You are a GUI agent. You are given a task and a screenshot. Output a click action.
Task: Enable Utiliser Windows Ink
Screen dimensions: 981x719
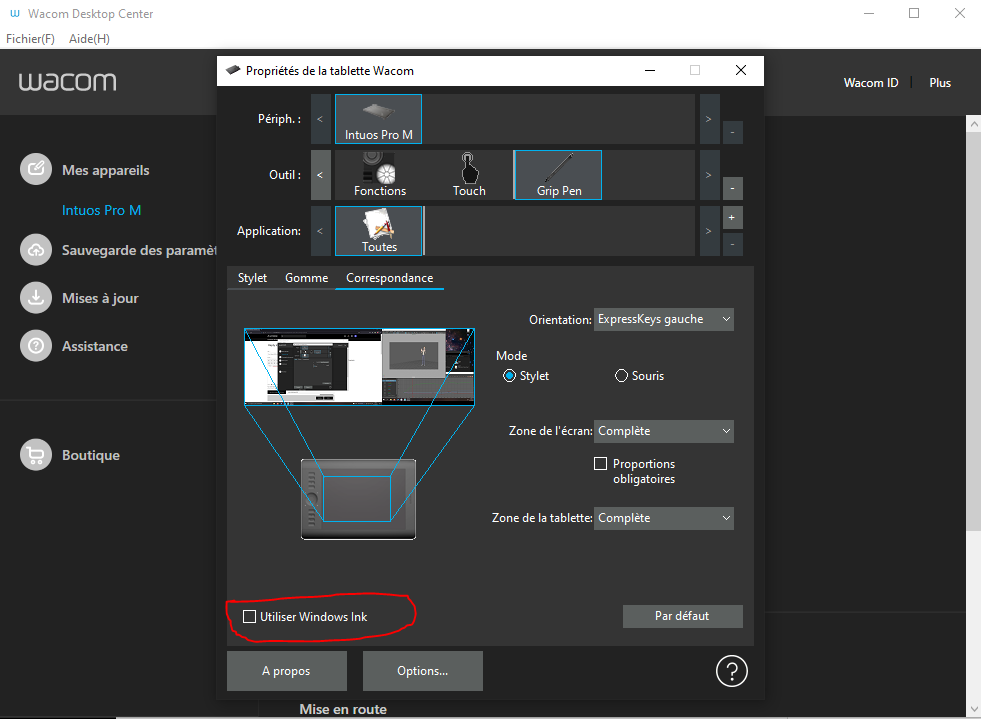249,617
